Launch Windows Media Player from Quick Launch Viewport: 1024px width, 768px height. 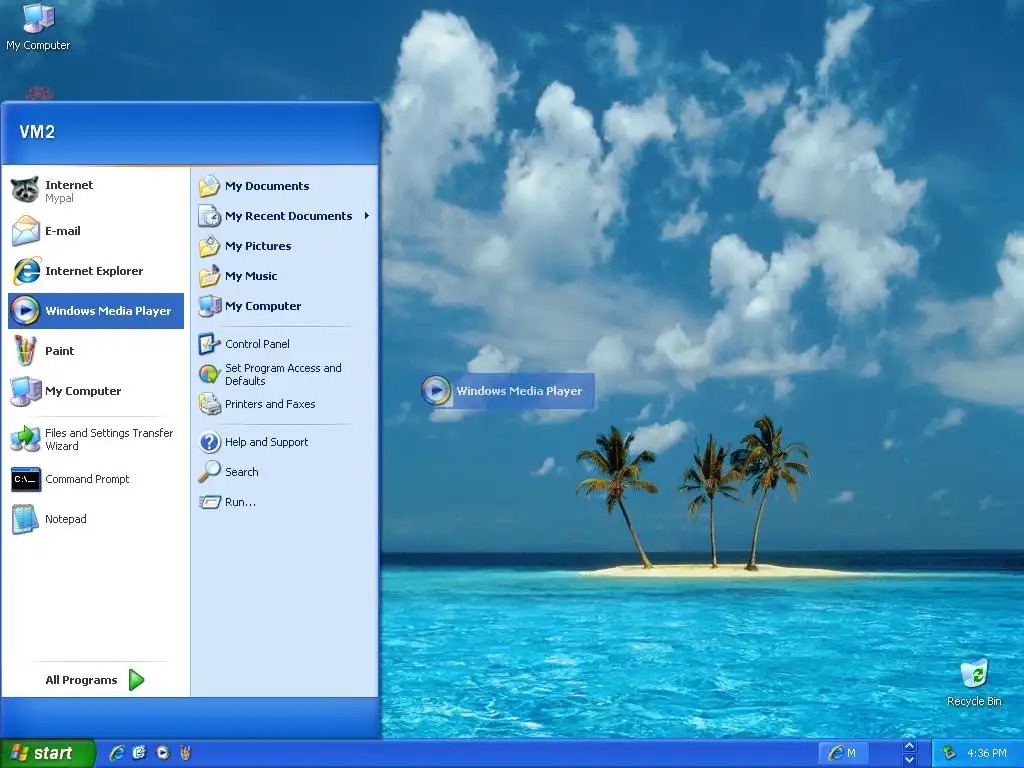click(x=163, y=753)
